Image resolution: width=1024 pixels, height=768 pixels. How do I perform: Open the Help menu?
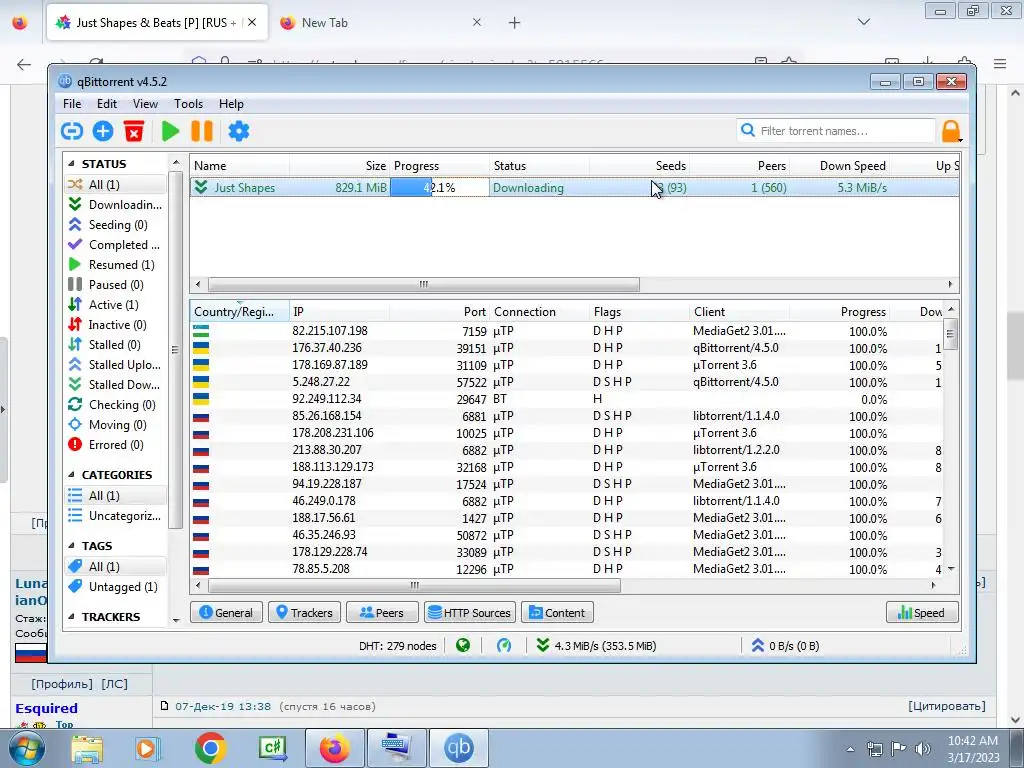pos(231,104)
